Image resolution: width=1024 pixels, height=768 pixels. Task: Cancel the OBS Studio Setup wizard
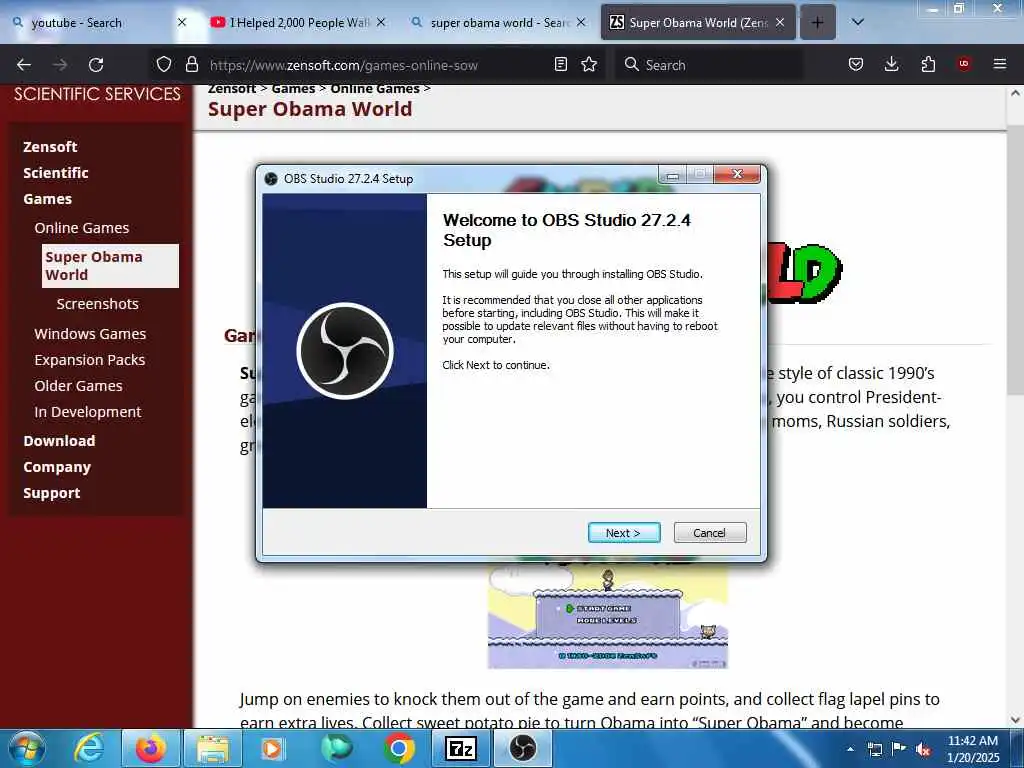pyautogui.click(x=709, y=532)
